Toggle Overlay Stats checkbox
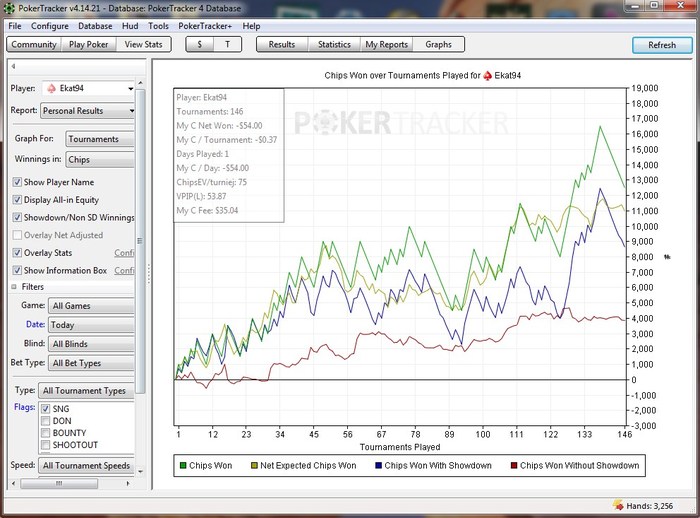 coord(17,252)
